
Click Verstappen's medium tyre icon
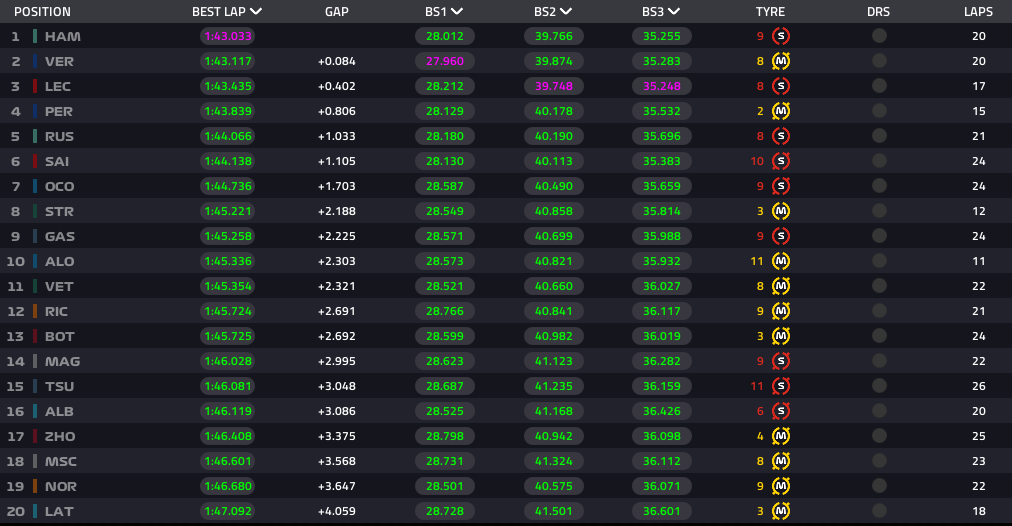tap(781, 61)
